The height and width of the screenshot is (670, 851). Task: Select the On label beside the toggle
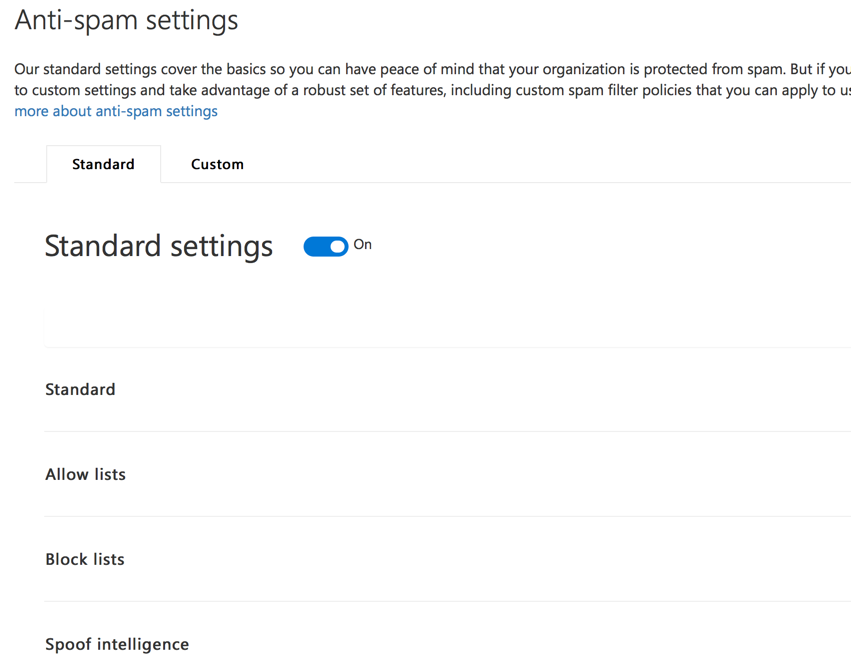point(362,244)
